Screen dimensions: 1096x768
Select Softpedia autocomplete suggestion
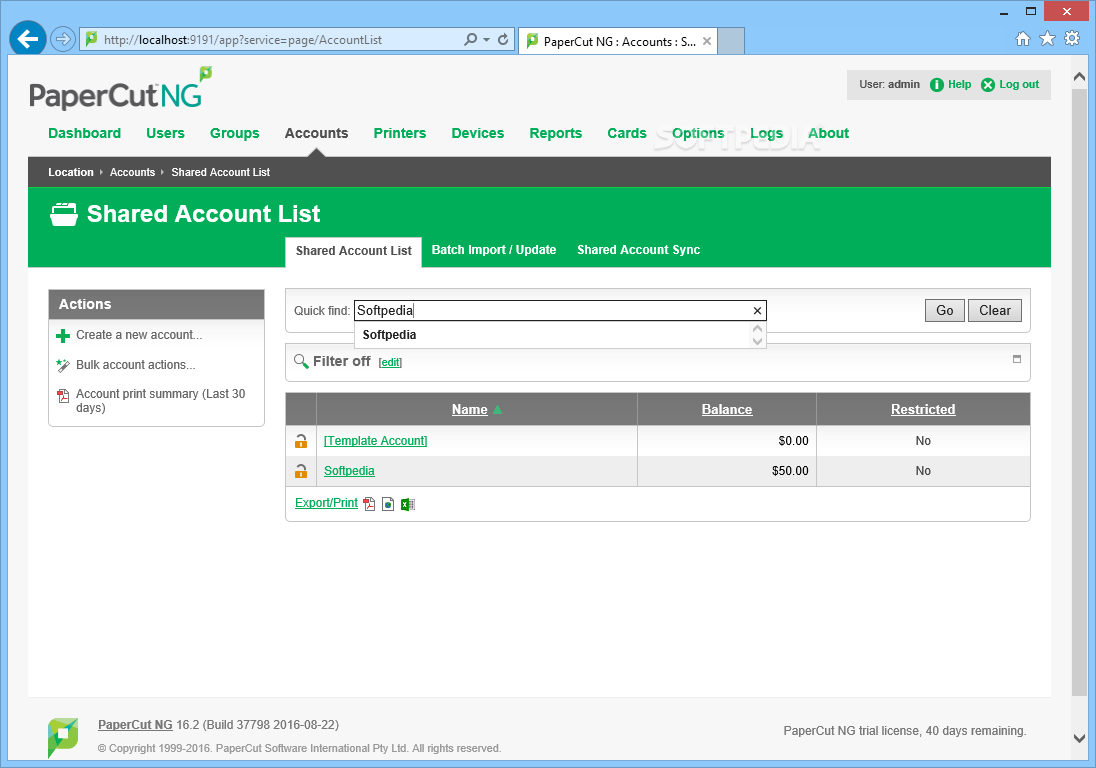pos(389,335)
